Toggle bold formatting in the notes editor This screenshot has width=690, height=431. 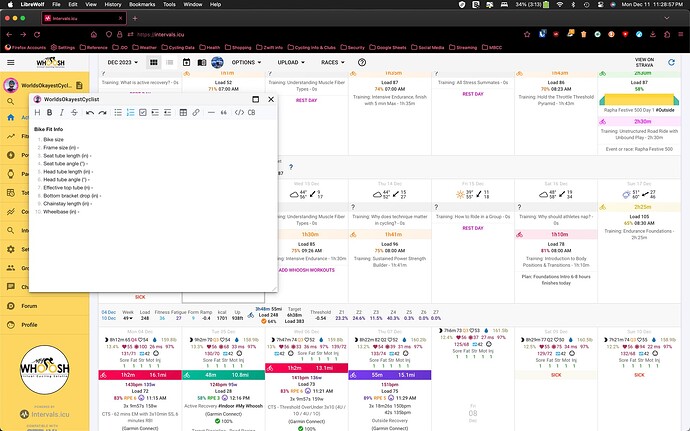point(50,113)
